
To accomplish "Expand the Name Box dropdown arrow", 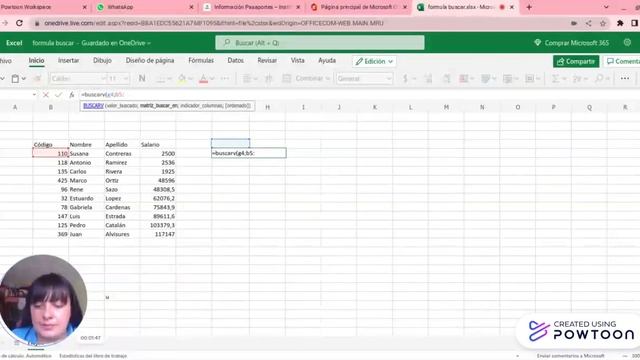I will coord(34,95).
